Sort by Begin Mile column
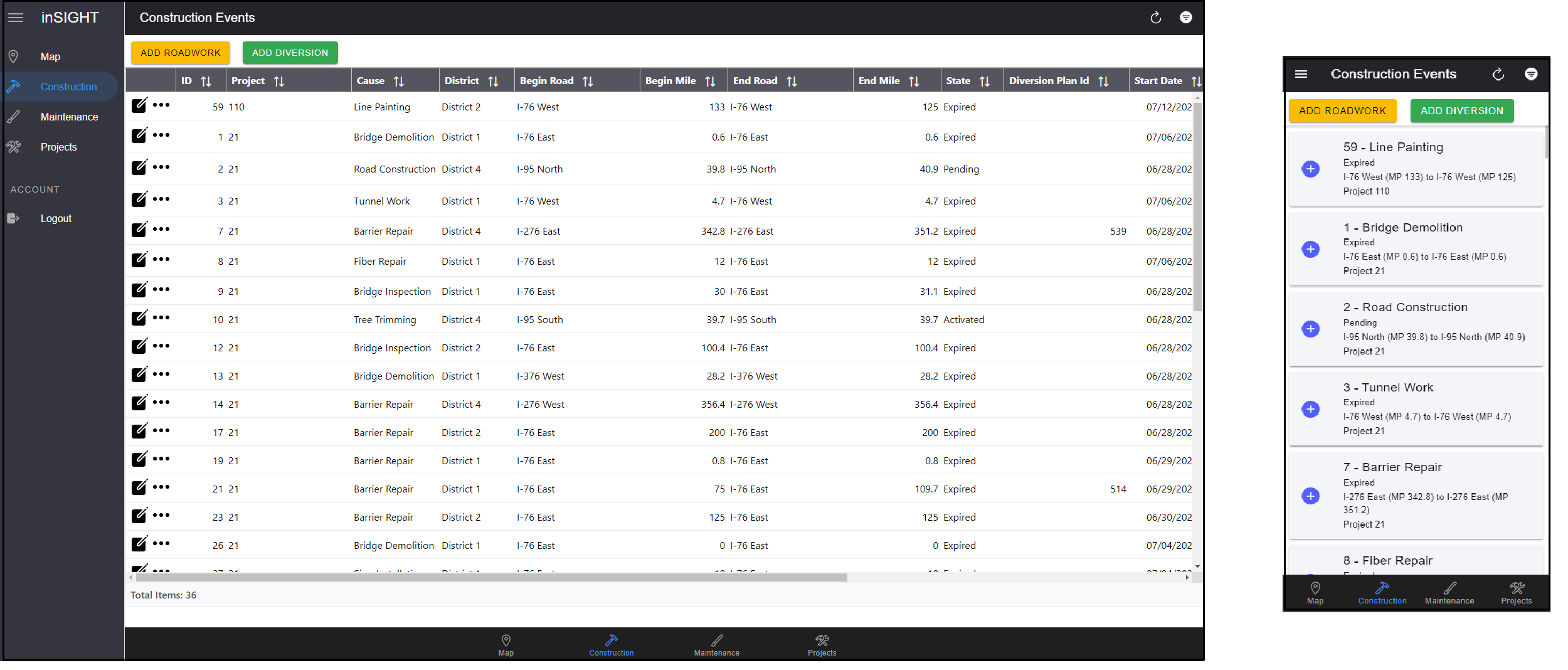Image resolution: width=1568 pixels, height=670 pixels. 710,81
